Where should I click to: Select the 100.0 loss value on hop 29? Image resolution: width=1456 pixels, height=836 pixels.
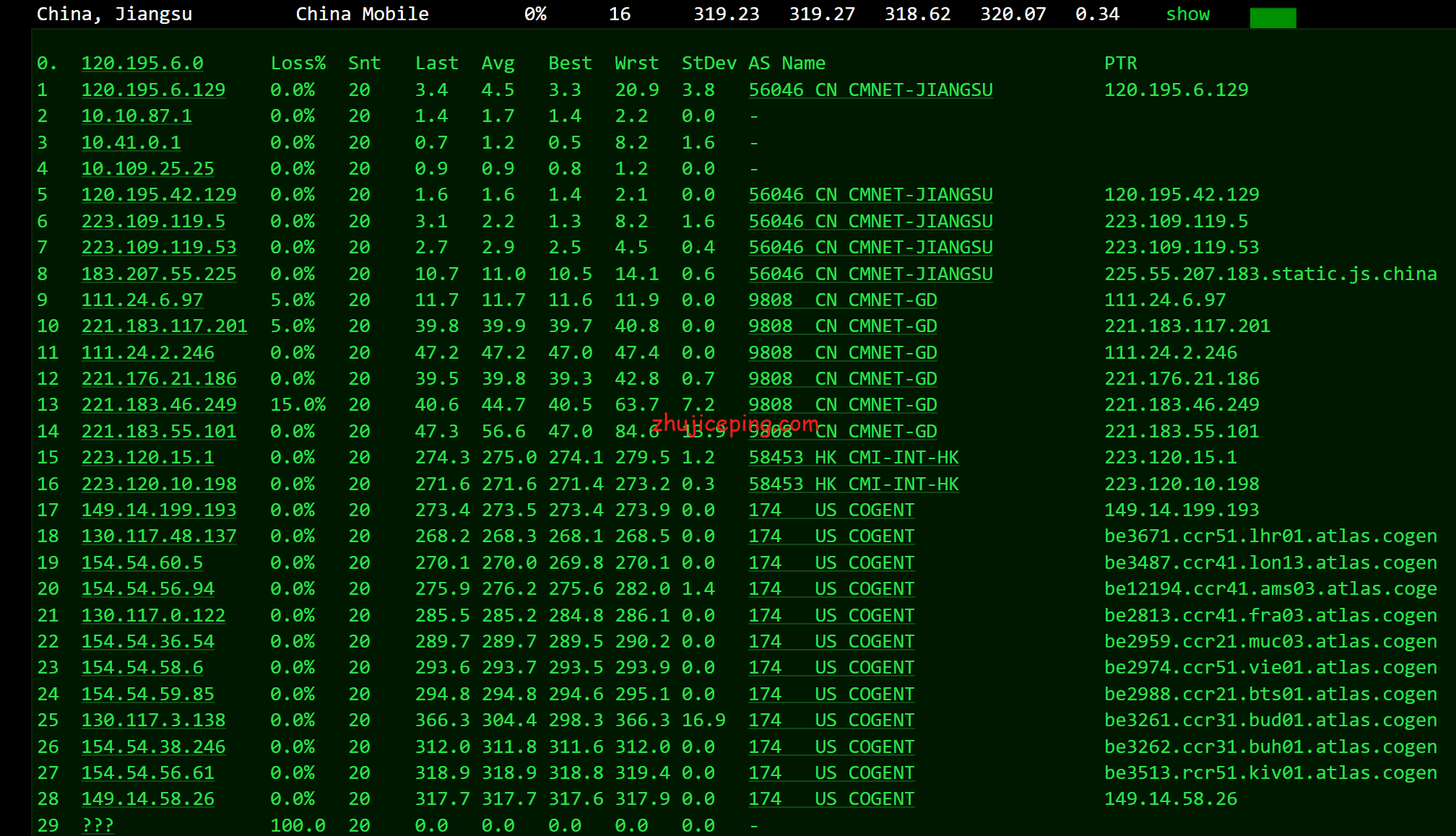tap(298, 825)
